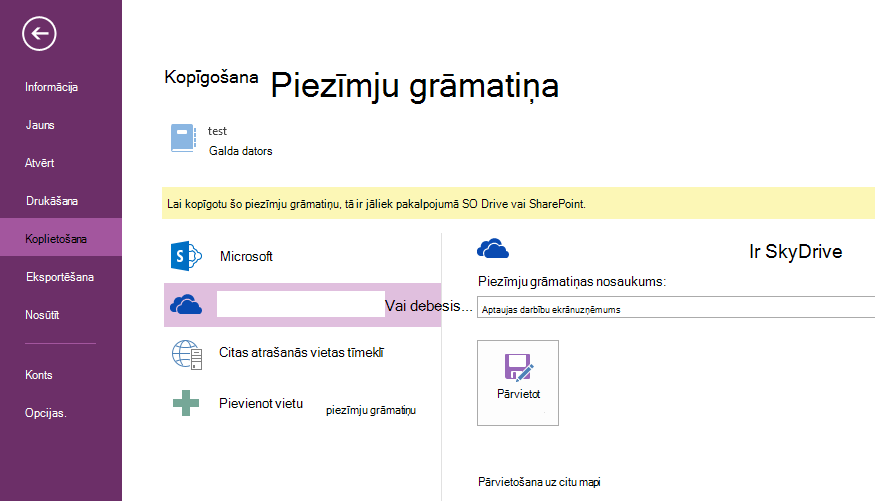Select 'Pievienot vietu' option
The height and width of the screenshot is (501, 875).
pos(261,403)
